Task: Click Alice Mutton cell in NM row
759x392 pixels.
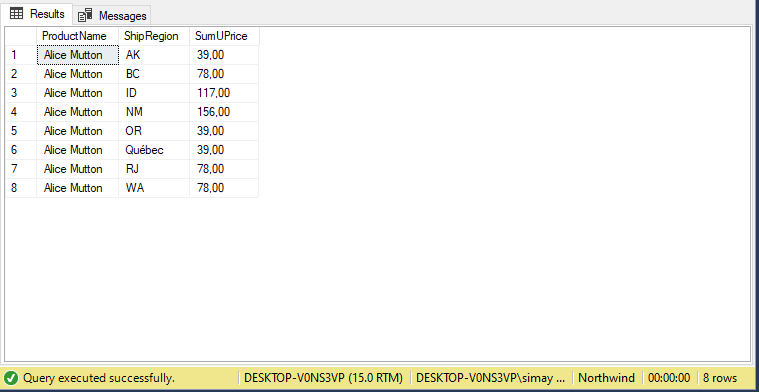Action: pos(77,112)
